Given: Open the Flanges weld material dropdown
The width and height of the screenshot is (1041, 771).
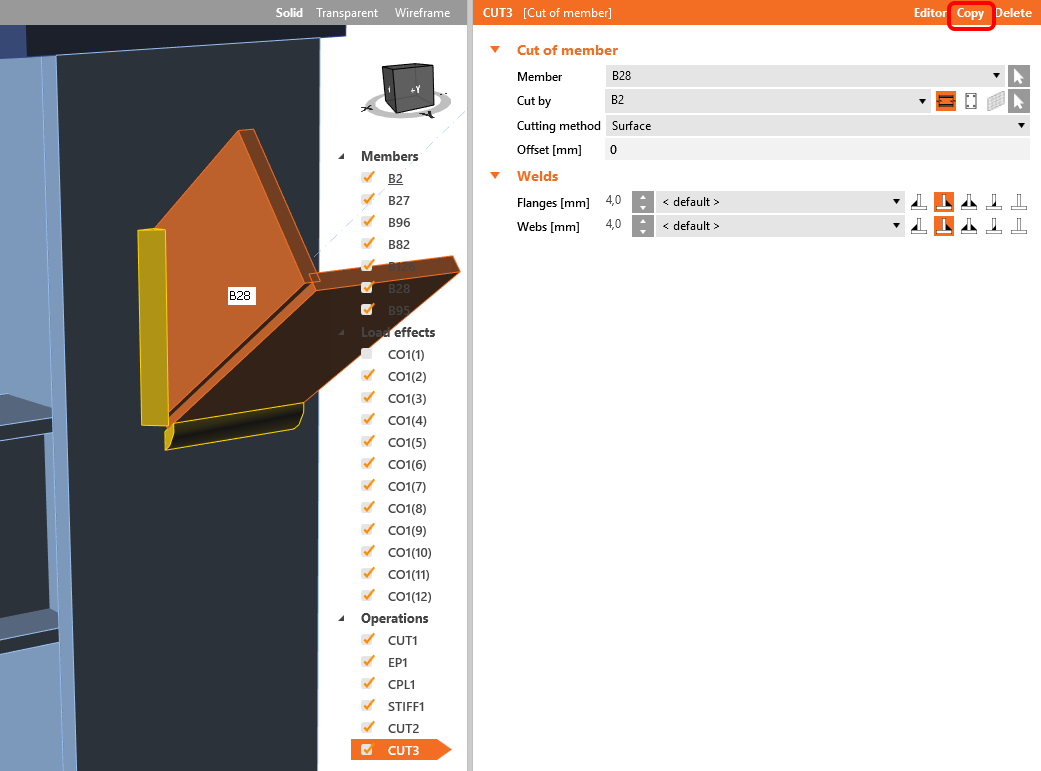Looking at the screenshot, I should click(780, 202).
